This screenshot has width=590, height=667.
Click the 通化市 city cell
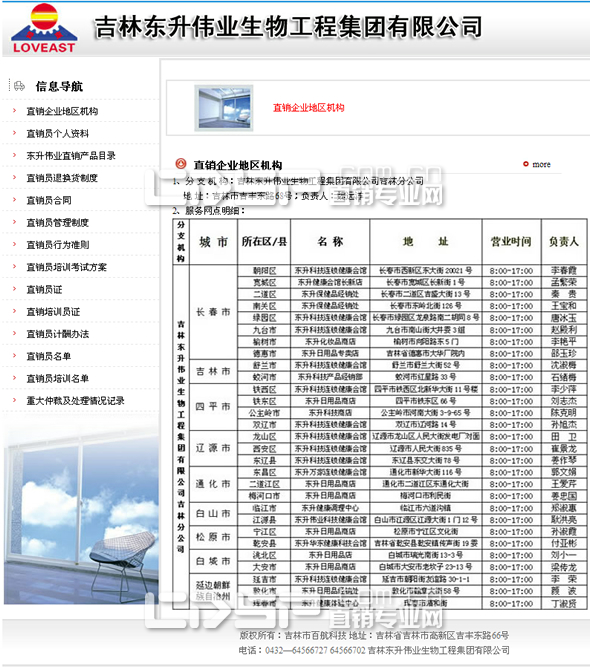point(213,484)
